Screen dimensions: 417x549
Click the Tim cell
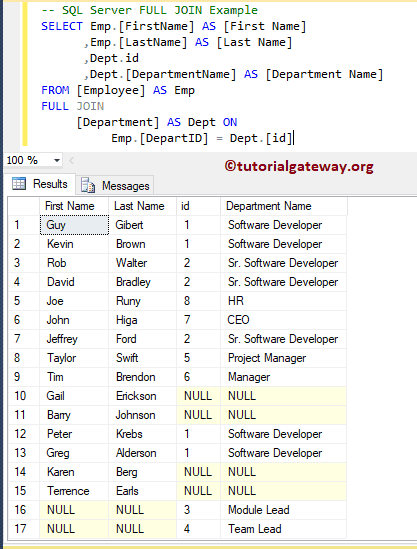(74, 377)
